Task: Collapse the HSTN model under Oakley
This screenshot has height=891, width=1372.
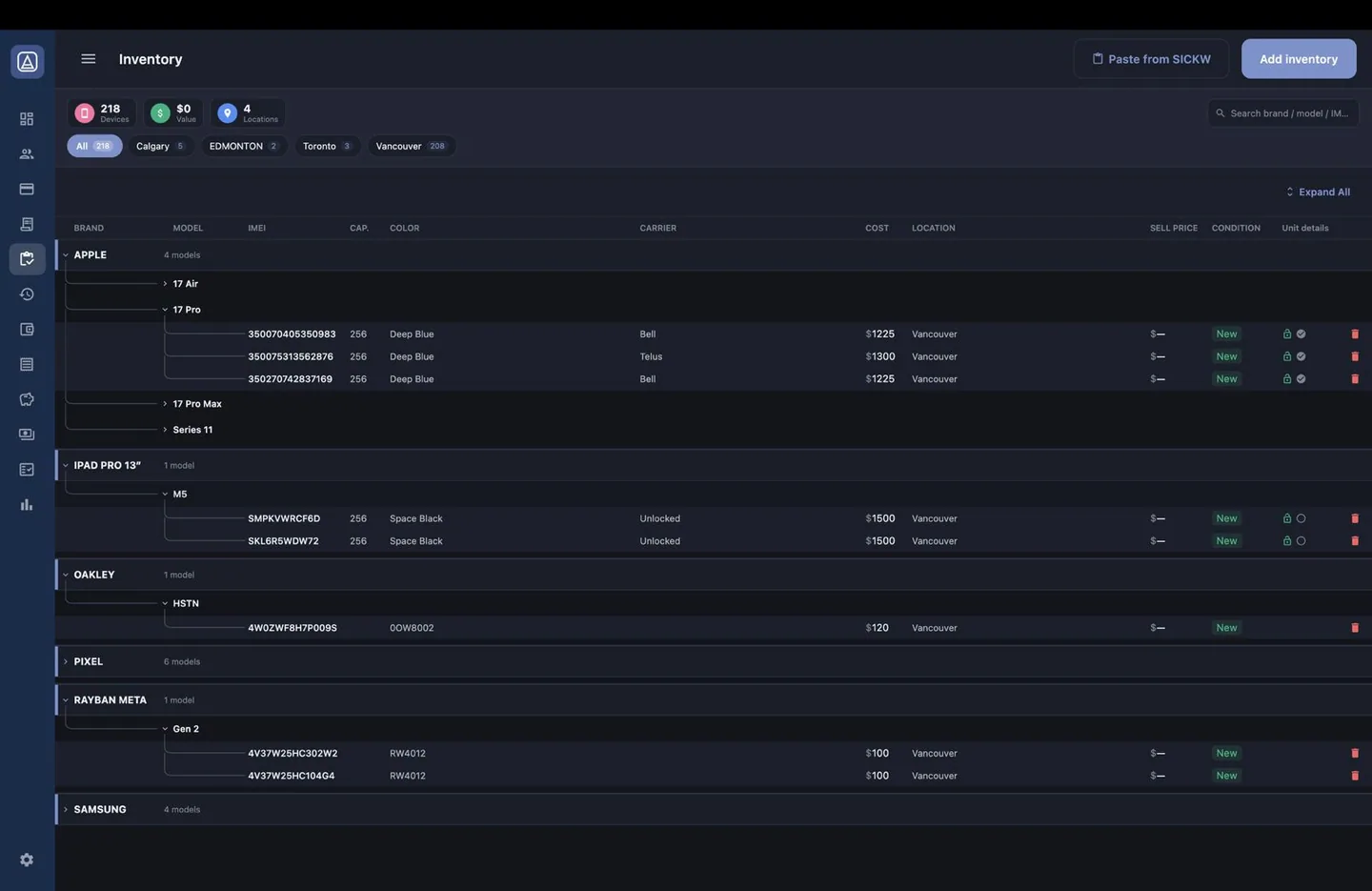Action: (x=165, y=603)
